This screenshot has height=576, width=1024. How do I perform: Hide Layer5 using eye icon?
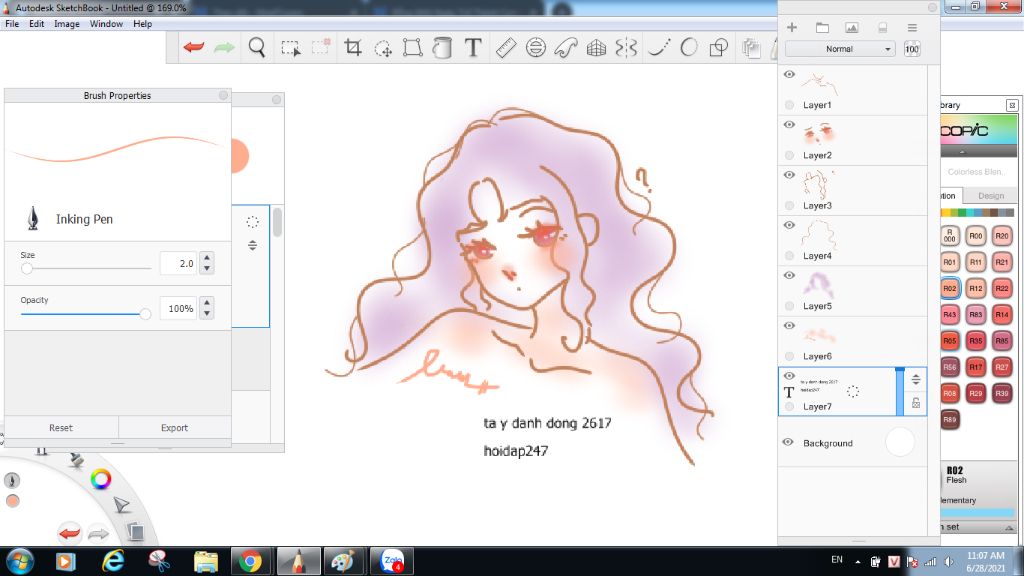pos(789,276)
